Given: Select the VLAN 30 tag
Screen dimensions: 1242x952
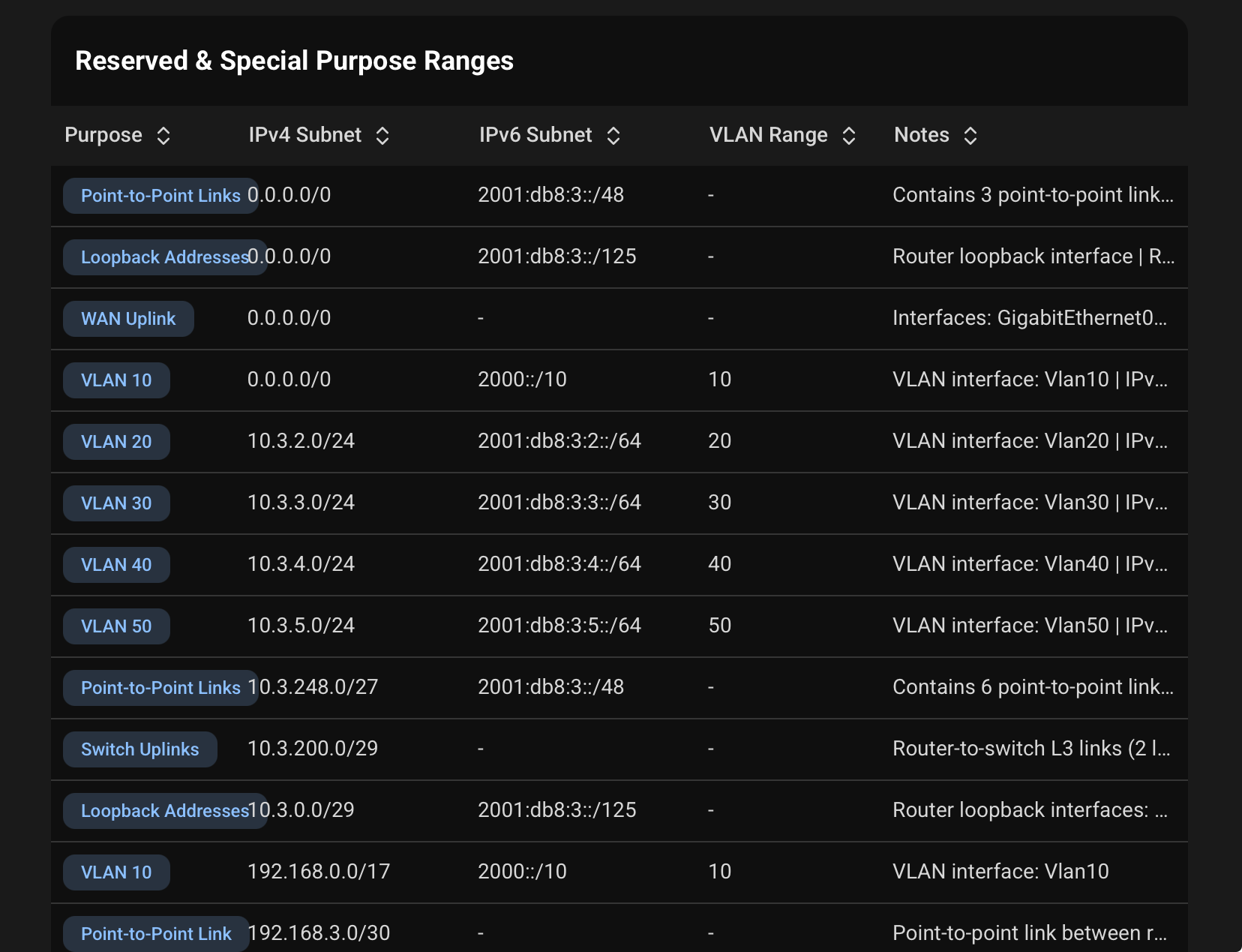Looking at the screenshot, I should [x=116, y=503].
